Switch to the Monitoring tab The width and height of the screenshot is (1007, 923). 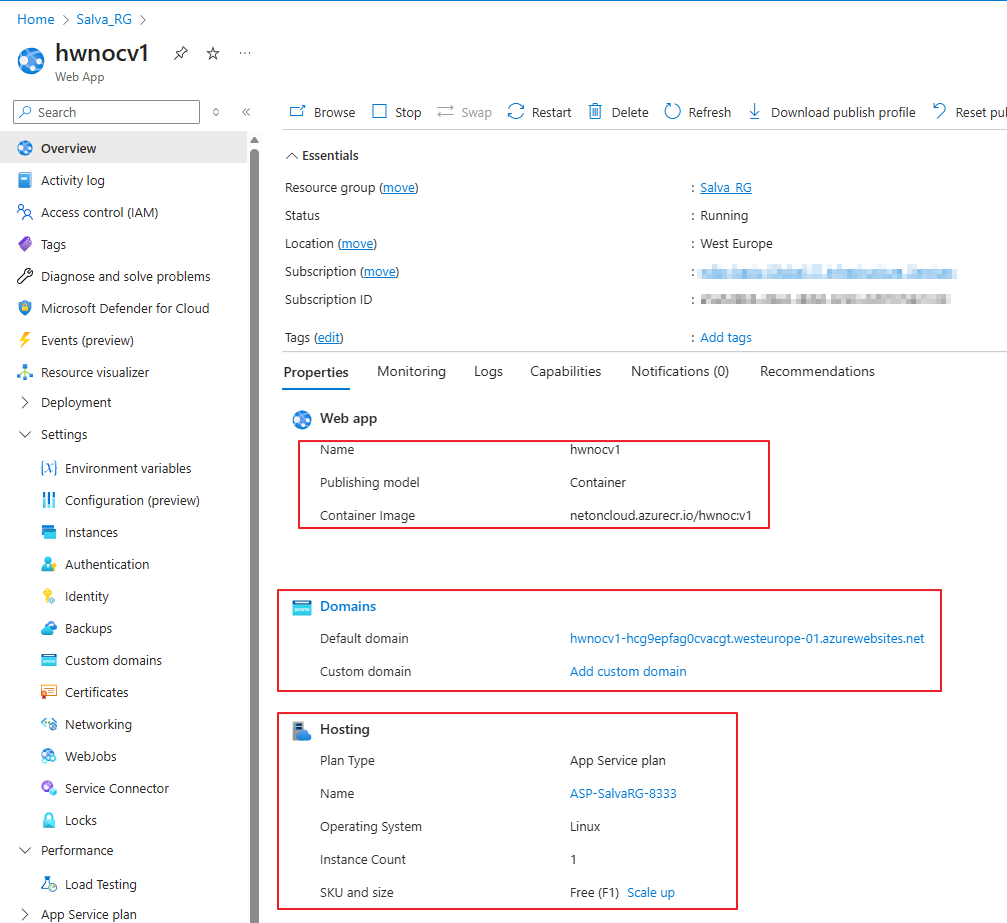[x=411, y=371]
